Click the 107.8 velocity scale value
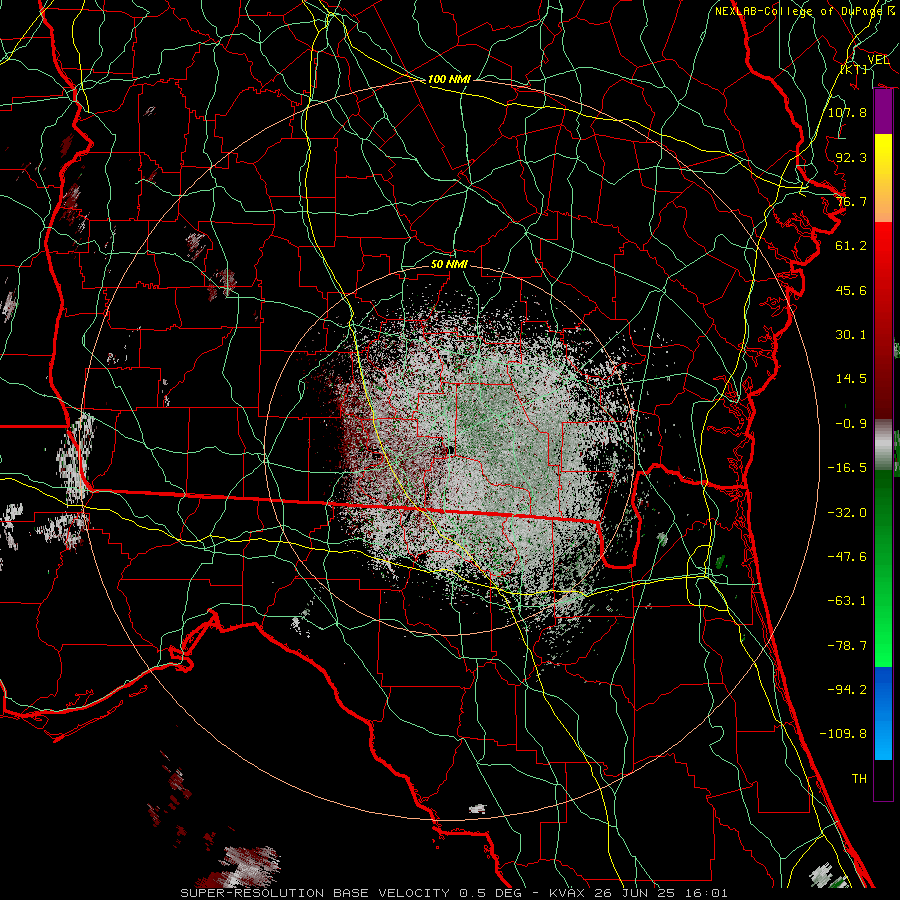 (847, 112)
